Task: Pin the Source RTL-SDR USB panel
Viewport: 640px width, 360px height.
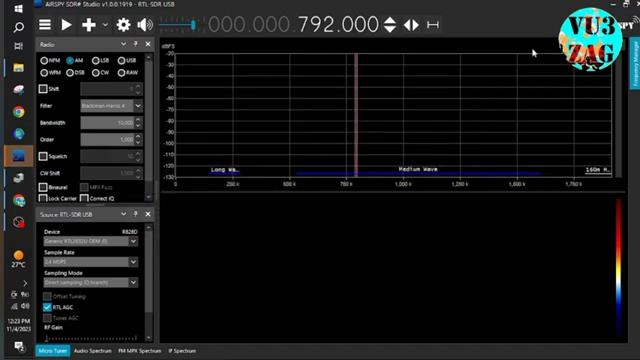Action: coord(136,214)
